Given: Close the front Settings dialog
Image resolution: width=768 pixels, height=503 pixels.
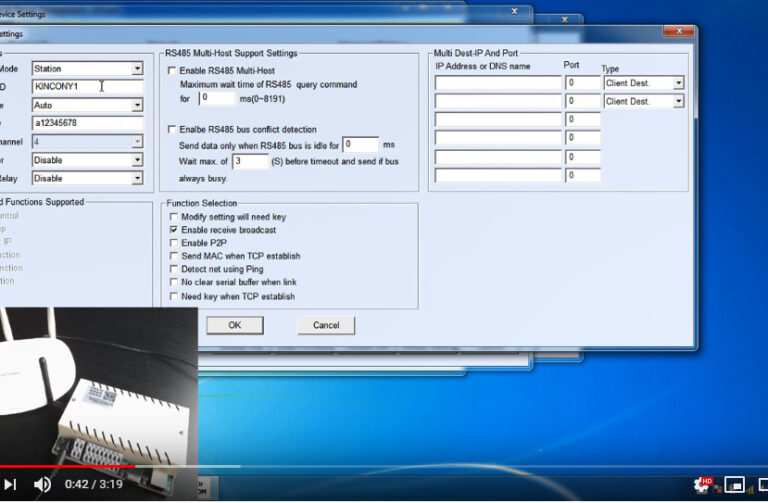Looking at the screenshot, I should click(x=678, y=31).
